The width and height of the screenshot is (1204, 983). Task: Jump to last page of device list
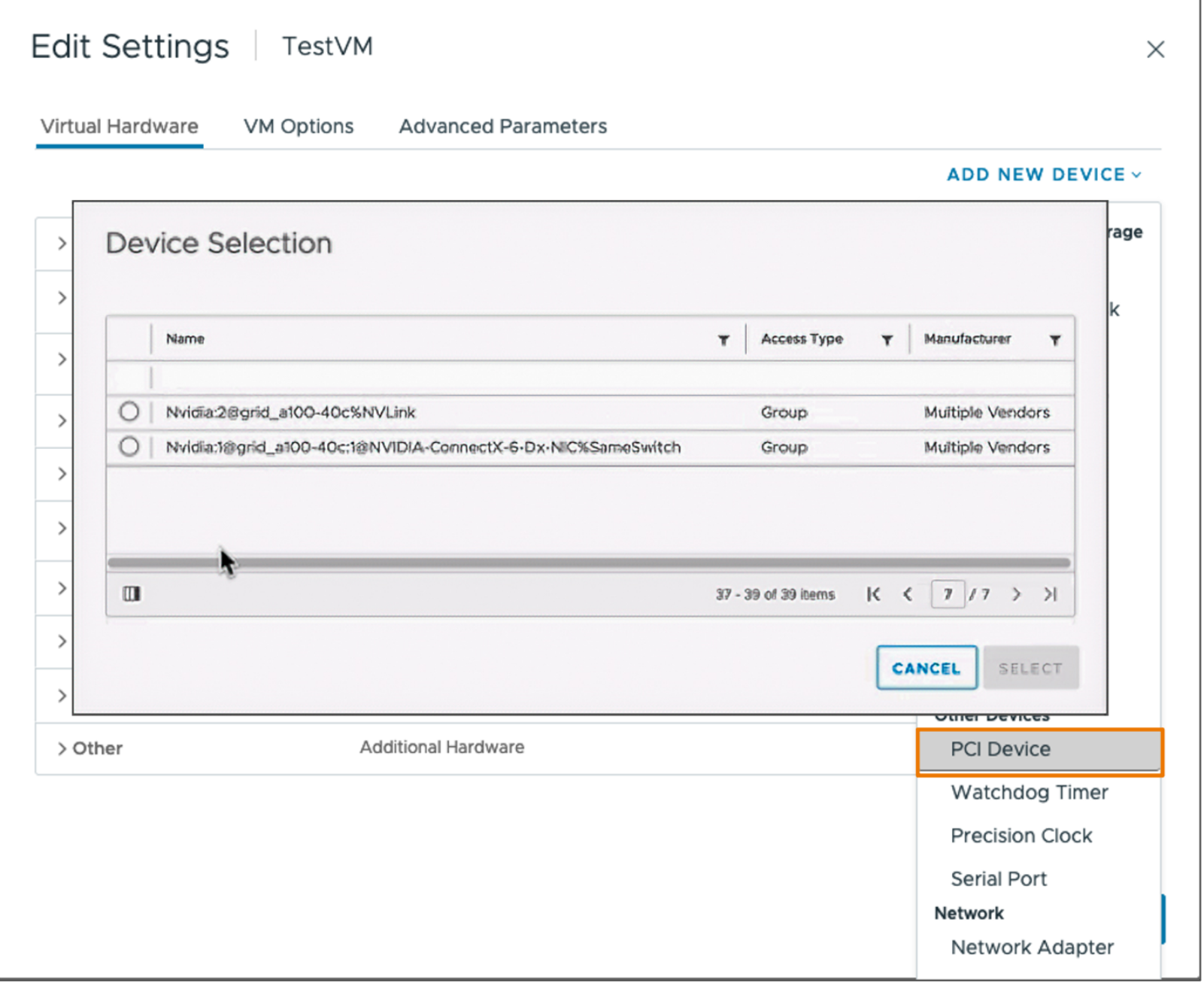click(1051, 594)
